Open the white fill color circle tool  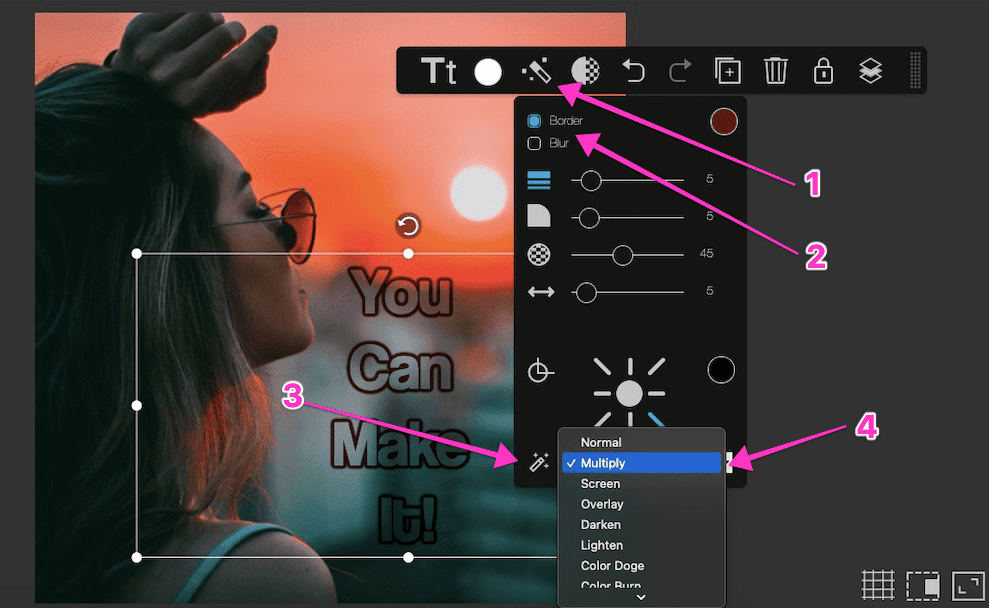487,71
